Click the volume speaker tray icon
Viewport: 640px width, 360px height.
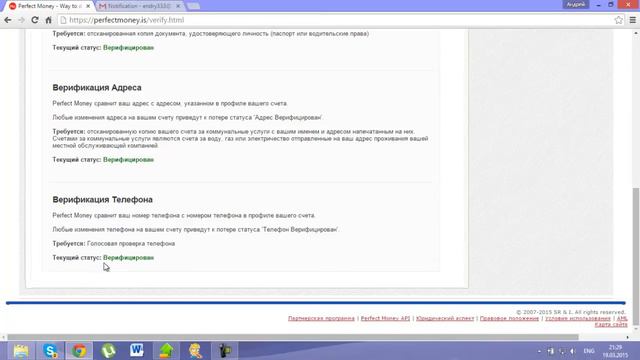[573, 351]
